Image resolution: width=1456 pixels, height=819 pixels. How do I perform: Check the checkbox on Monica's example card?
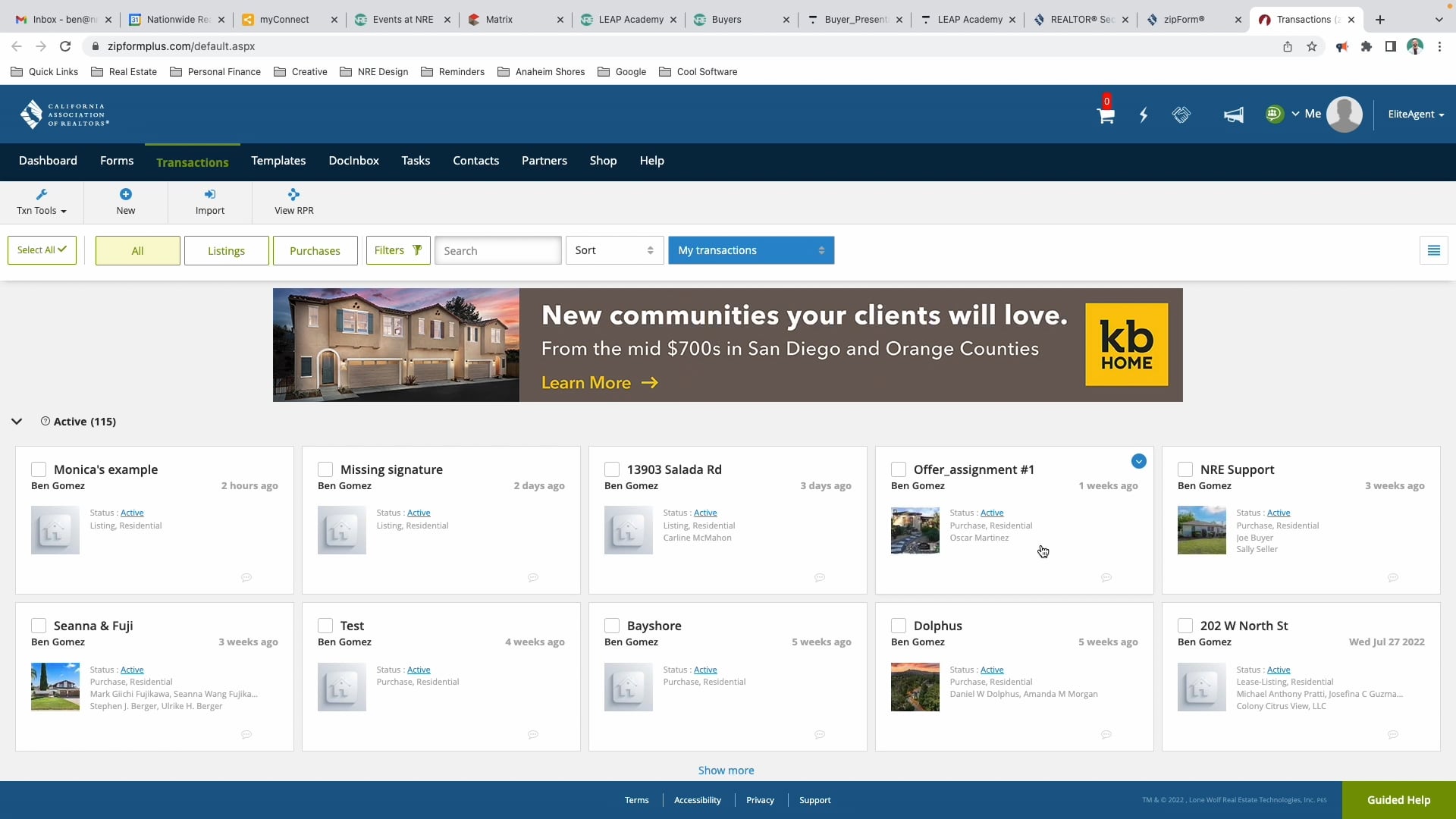37,469
